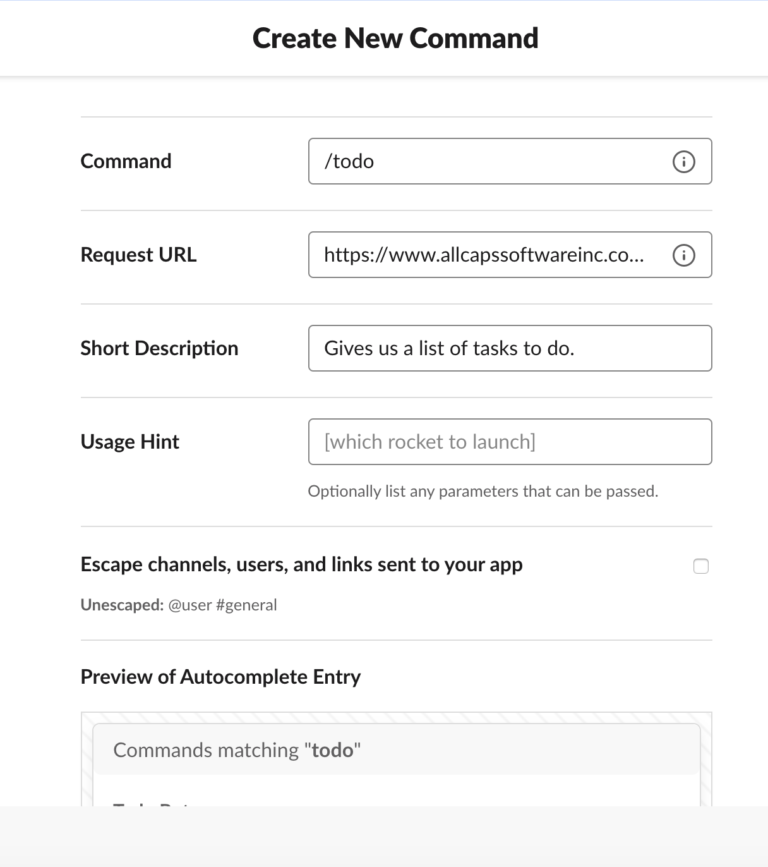768x867 pixels.
Task: Click the Usage Hint label
Action: (x=129, y=442)
